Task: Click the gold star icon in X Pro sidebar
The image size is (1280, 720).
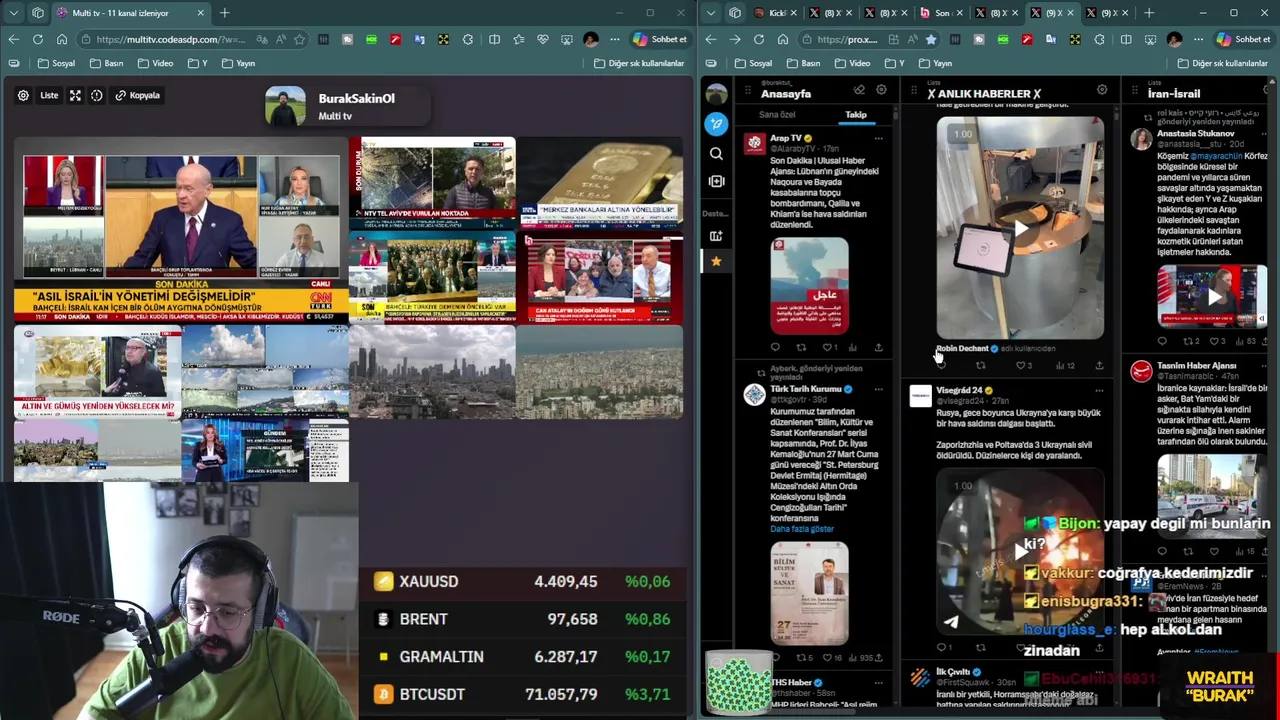Action: (x=716, y=261)
